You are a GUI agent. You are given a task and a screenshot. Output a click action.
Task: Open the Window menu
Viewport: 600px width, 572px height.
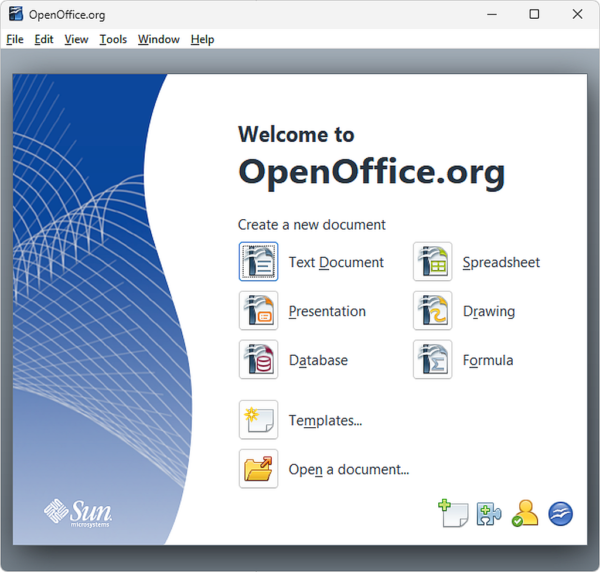[x=159, y=39]
